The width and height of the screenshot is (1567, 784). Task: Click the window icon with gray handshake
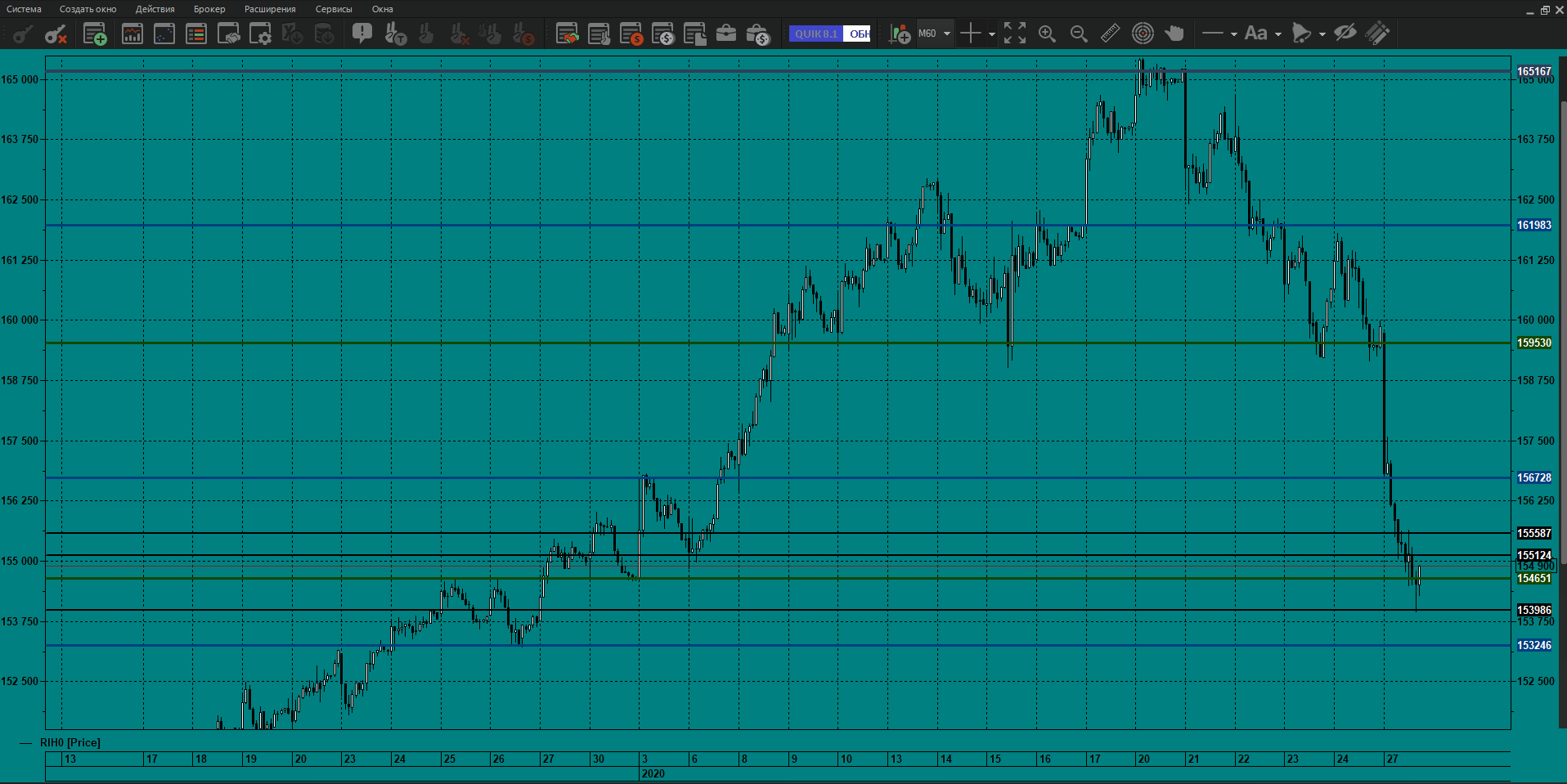pos(229,34)
